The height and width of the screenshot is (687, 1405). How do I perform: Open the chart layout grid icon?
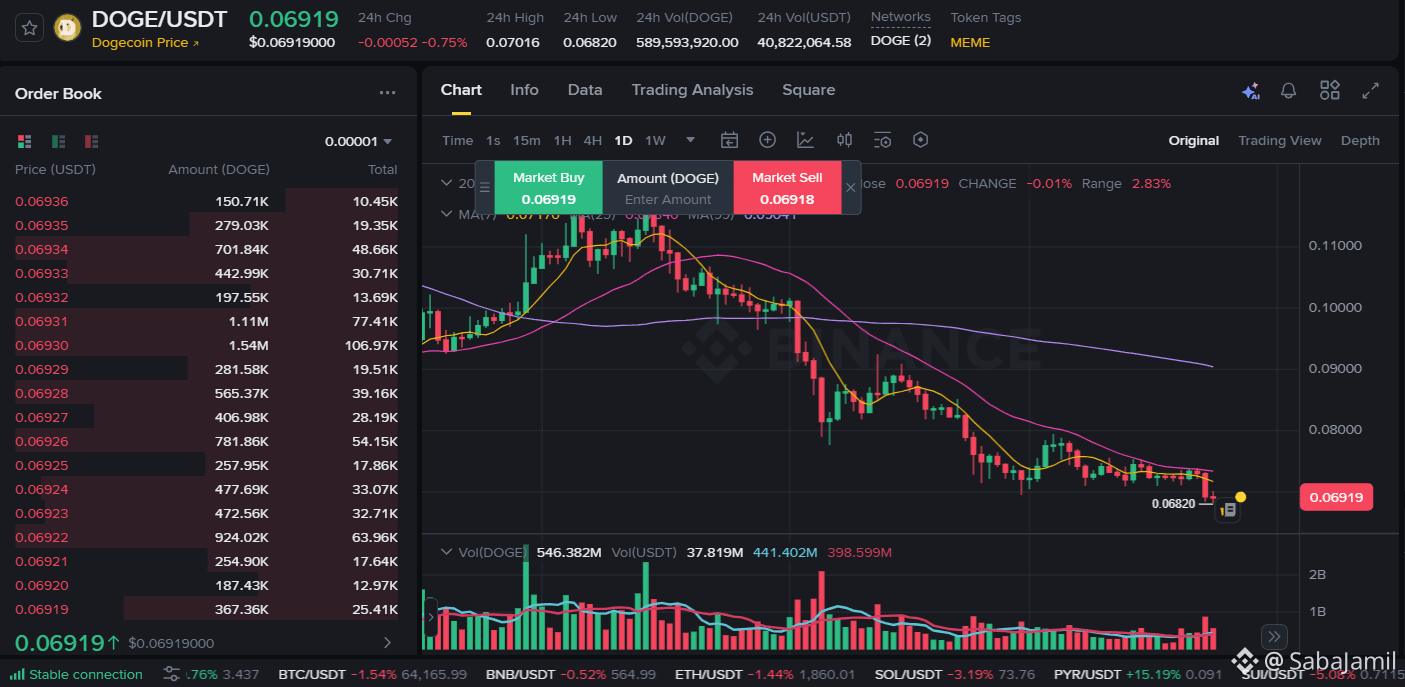1329,91
